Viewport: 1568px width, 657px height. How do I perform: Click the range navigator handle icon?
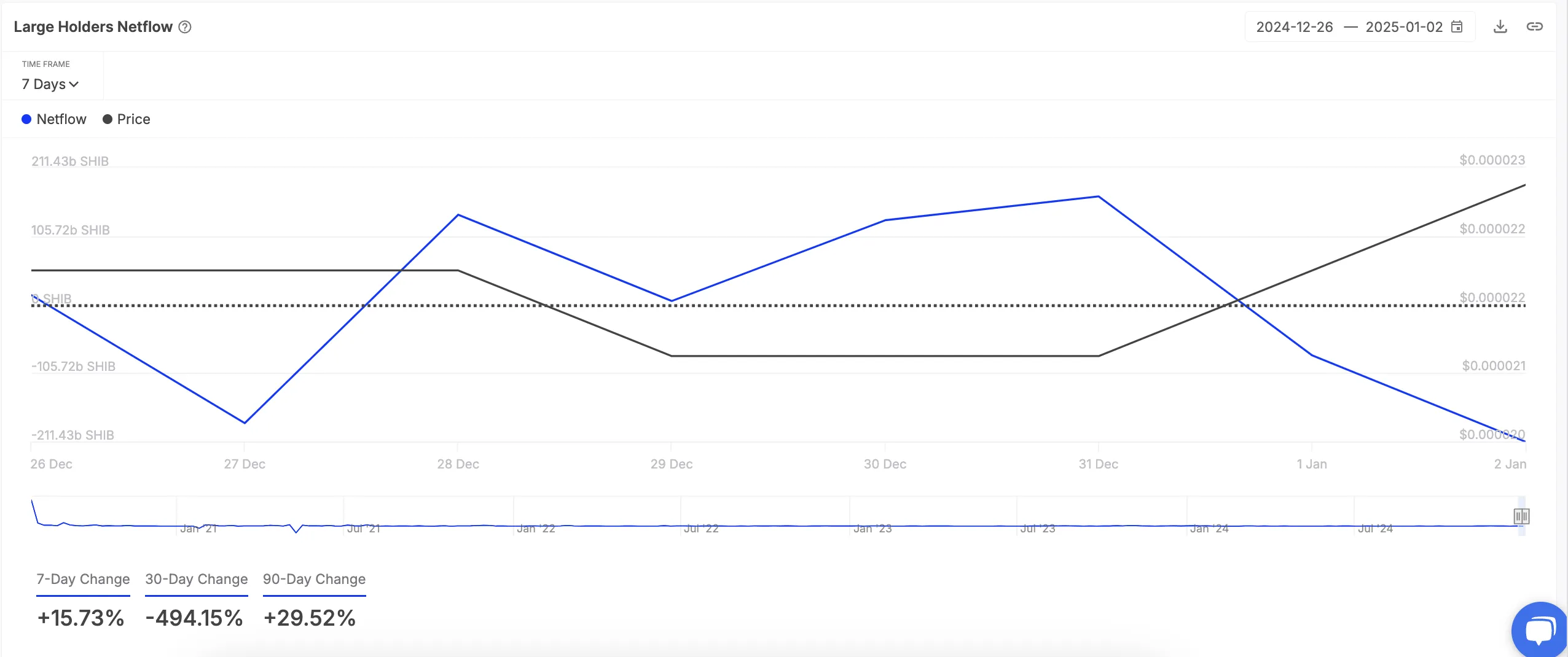point(1521,516)
